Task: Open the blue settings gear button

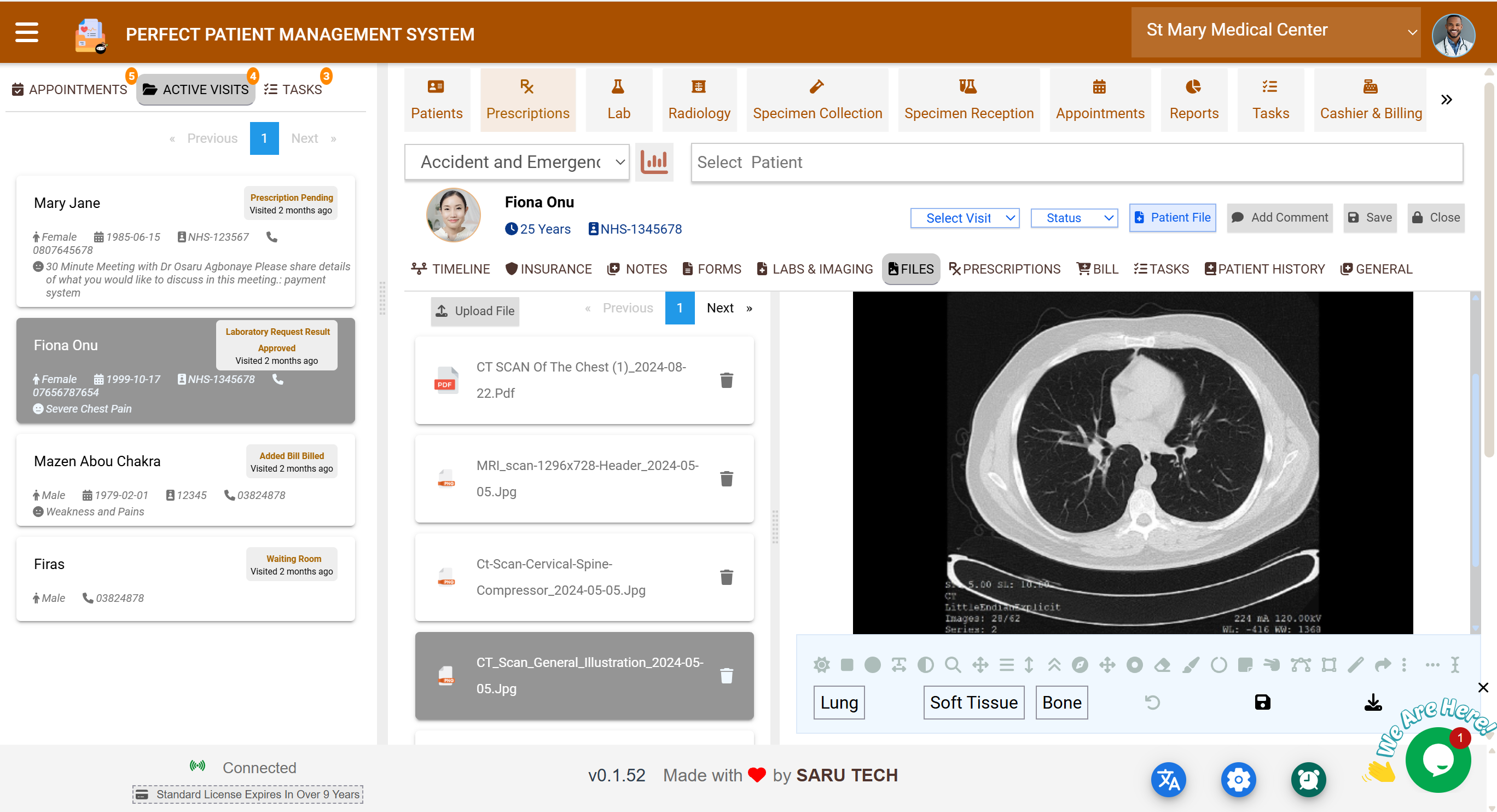Action: [x=1238, y=780]
